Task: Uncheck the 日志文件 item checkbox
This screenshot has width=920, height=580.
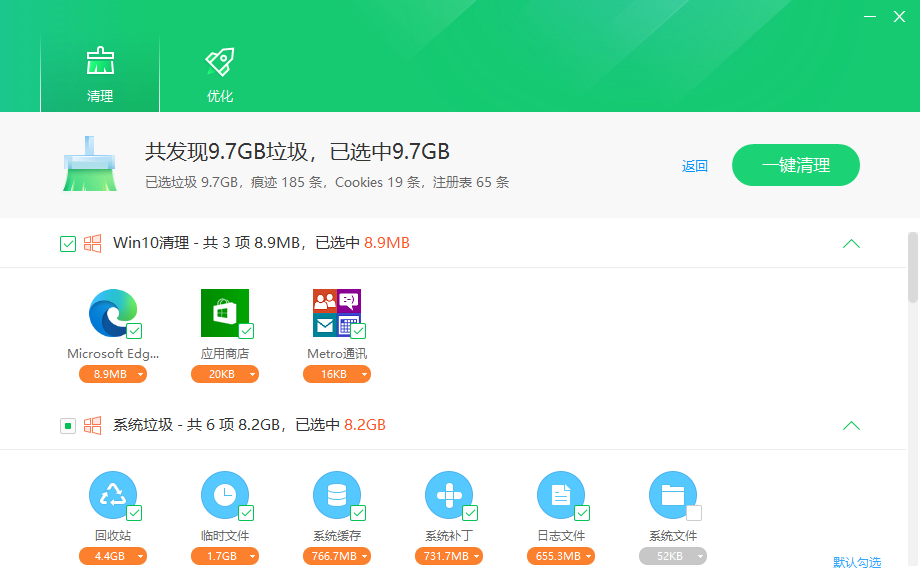Action: tap(583, 513)
